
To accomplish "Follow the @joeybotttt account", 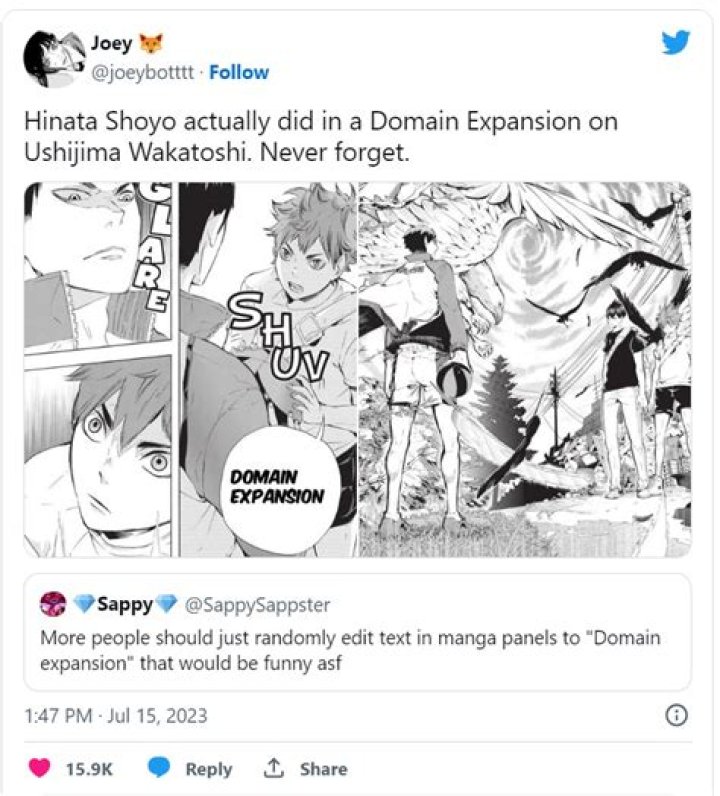I will (x=238, y=72).
